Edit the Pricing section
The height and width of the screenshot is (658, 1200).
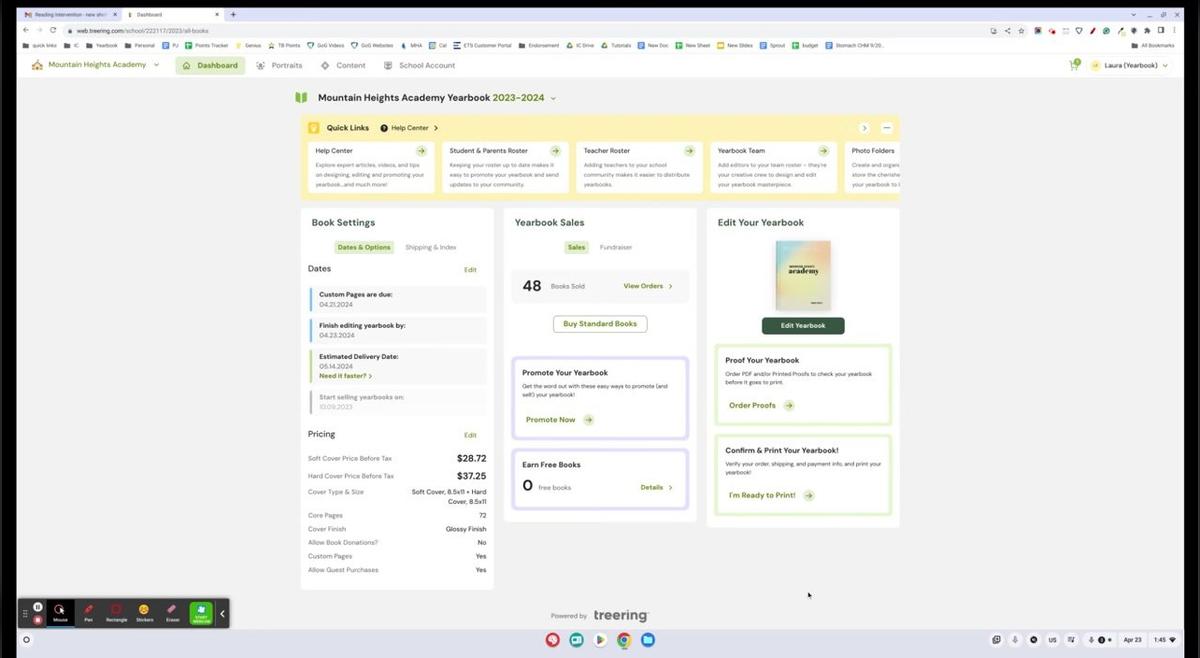470,435
